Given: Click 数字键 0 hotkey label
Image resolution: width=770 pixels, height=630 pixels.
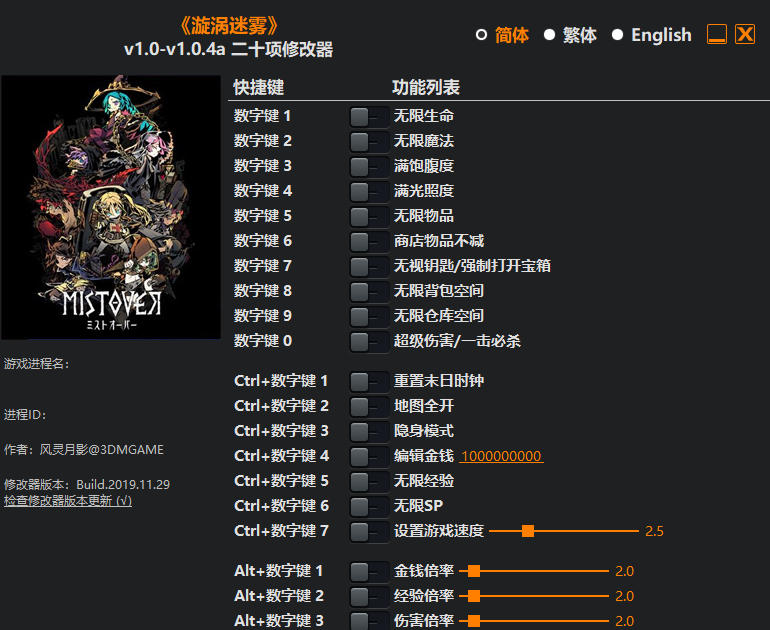Looking at the screenshot, I should click(x=263, y=340).
